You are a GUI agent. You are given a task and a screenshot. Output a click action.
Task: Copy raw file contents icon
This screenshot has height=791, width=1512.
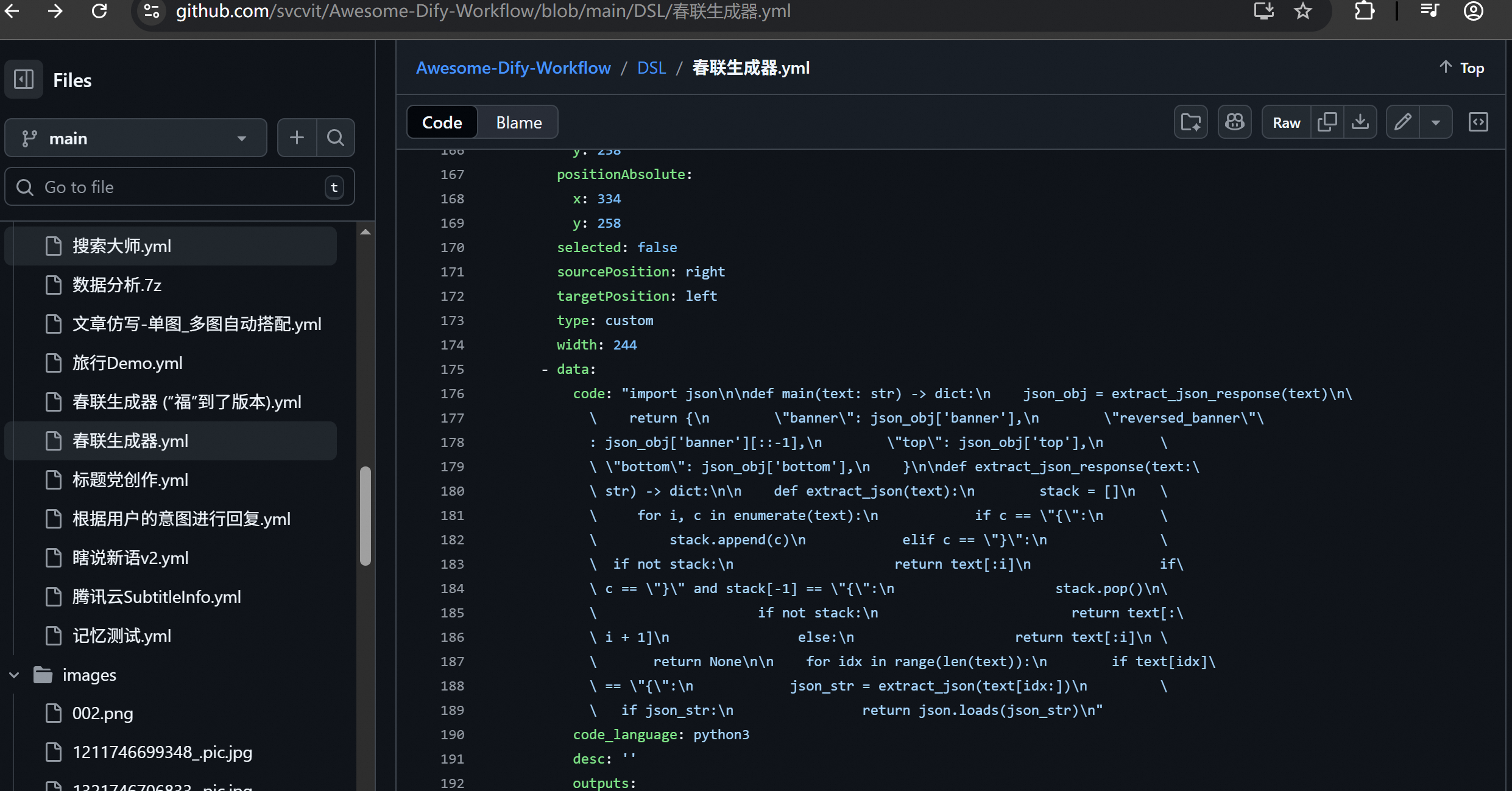point(1327,122)
